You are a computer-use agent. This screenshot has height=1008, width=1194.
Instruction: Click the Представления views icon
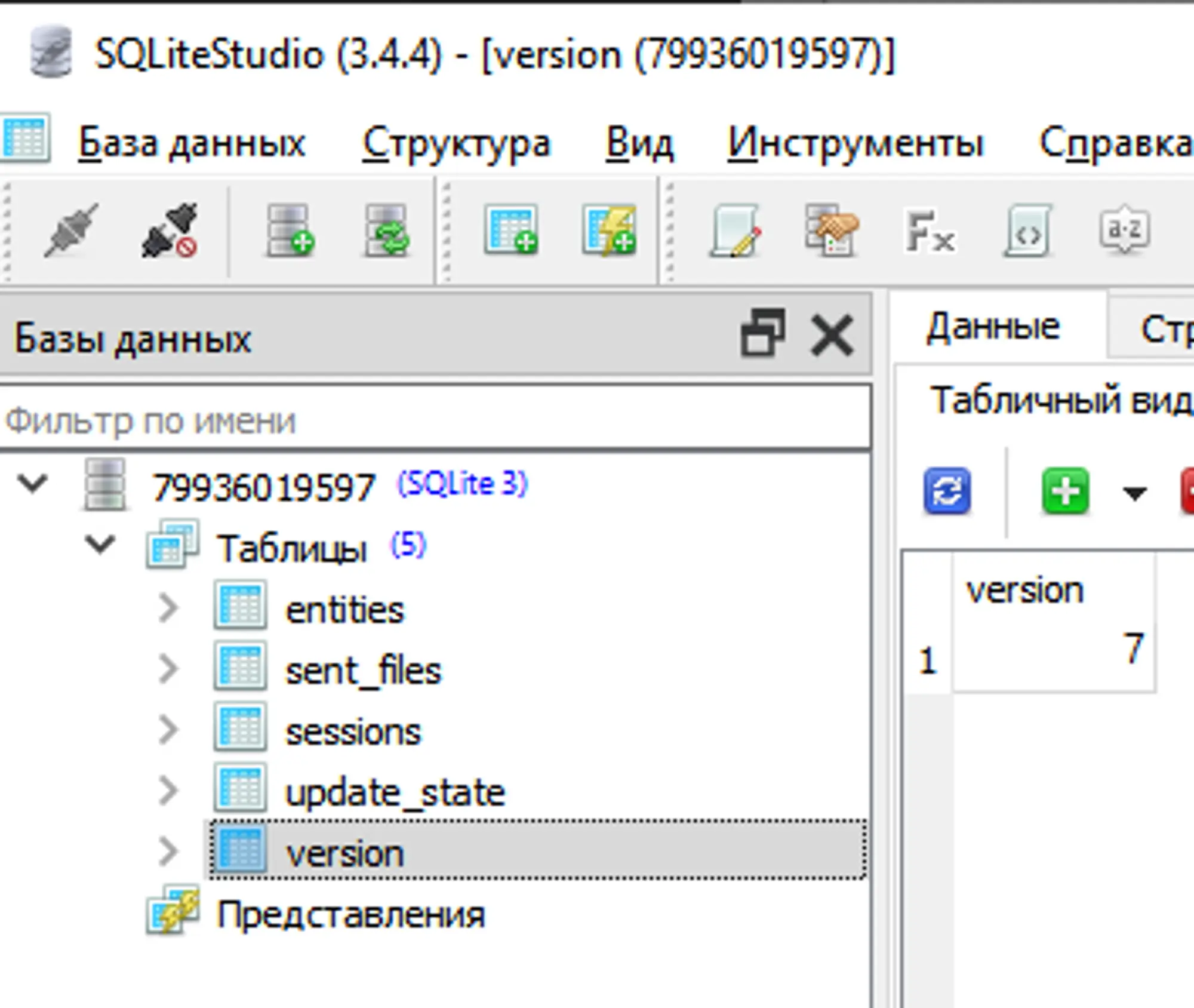click(x=173, y=910)
